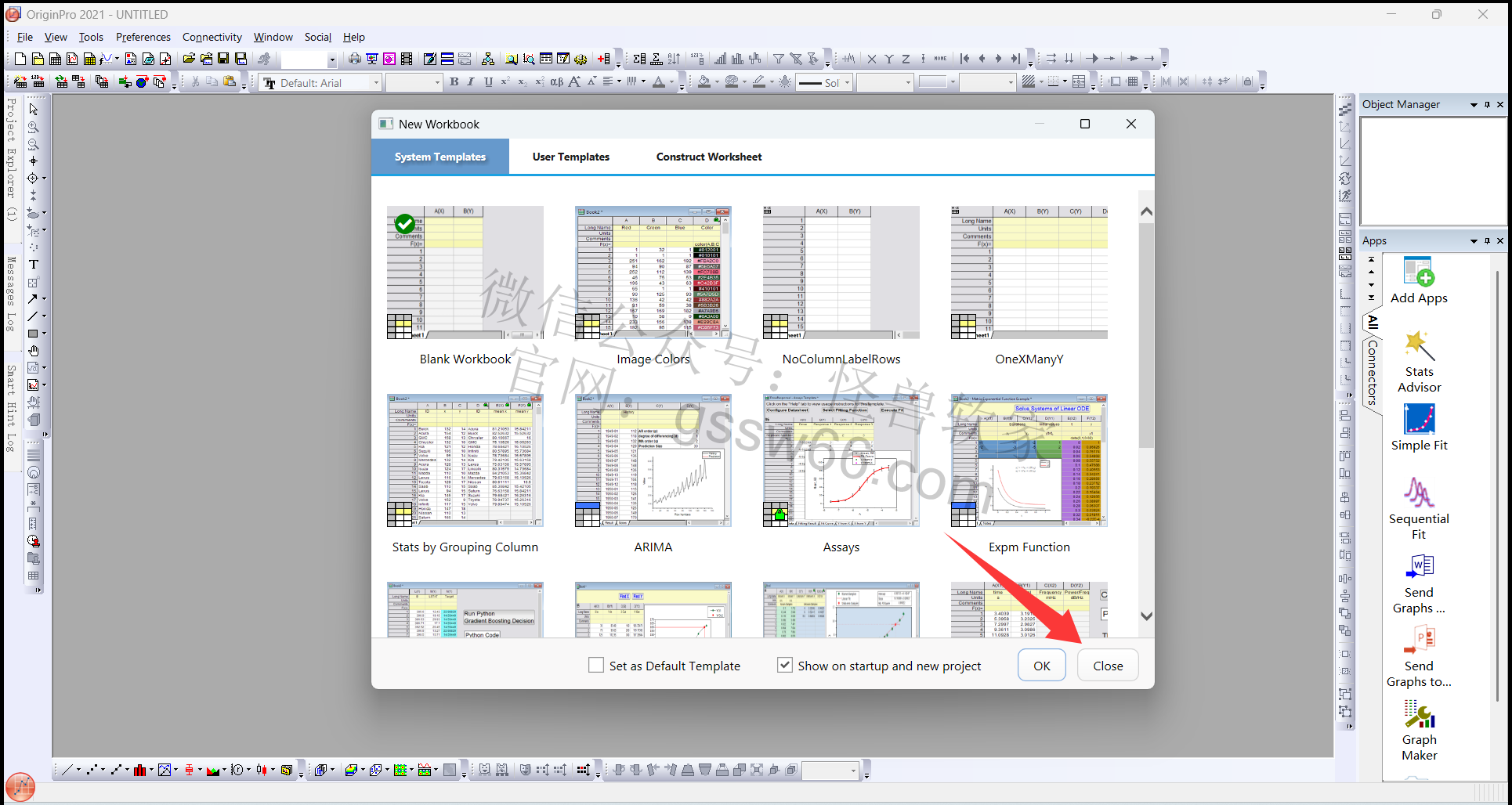Screen dimensions: 1512x805
Task: Select the Pan hand tool
Action: coord(34,351)
